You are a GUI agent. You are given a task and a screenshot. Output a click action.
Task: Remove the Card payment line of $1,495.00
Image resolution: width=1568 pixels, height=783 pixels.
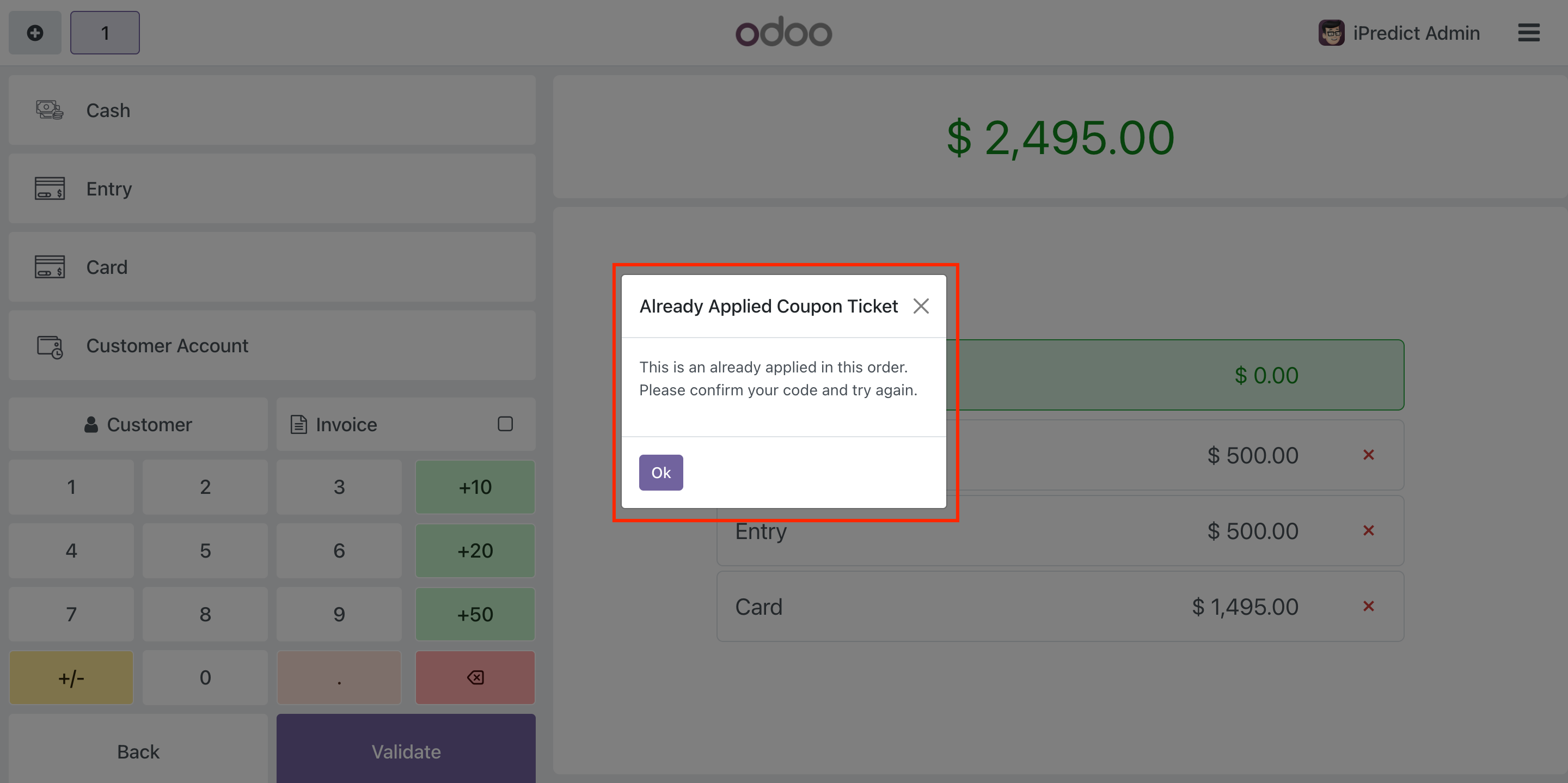point(1368,607)
